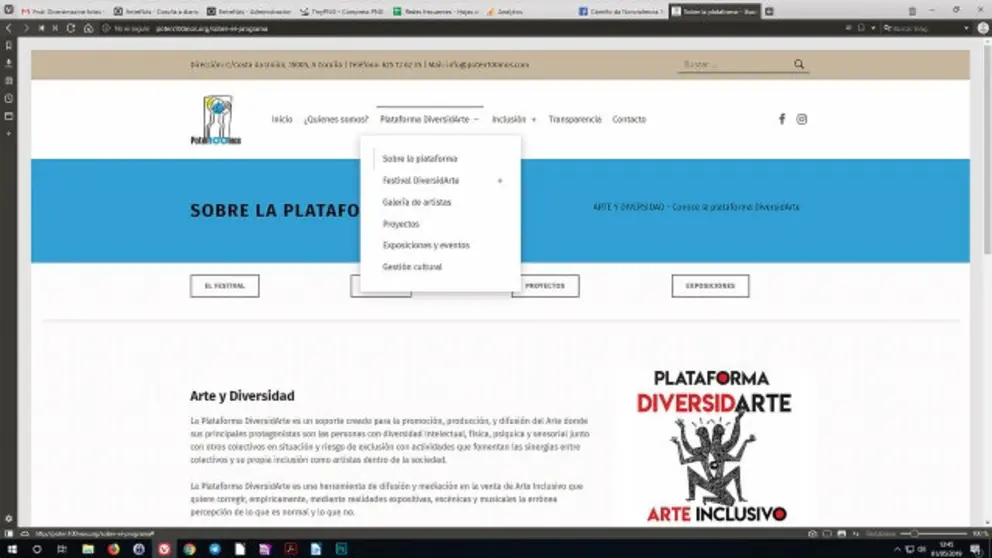Open Firefox from the taskbar

pos(113,549)
